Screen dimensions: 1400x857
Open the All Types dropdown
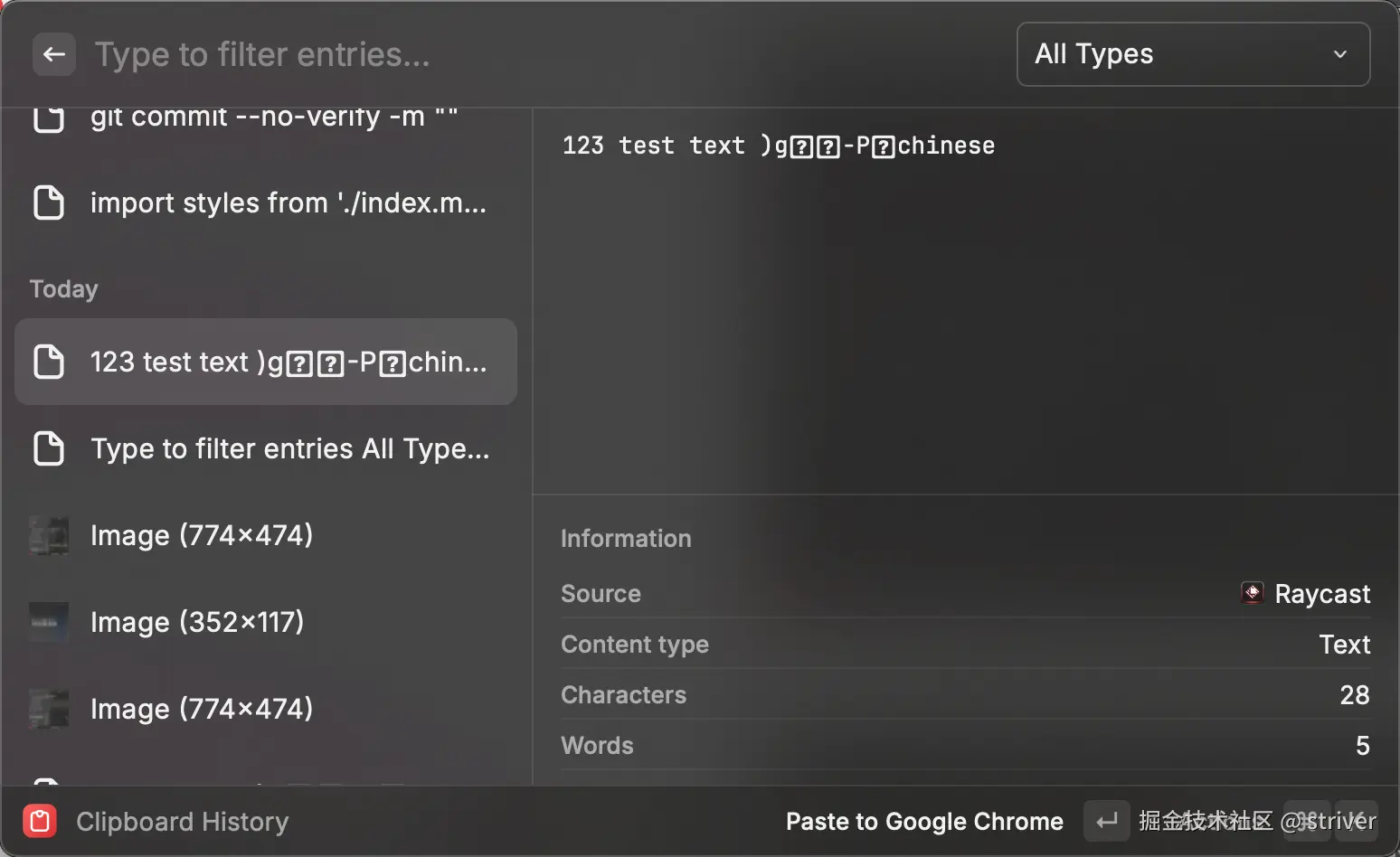click(x=1193, y=54)
